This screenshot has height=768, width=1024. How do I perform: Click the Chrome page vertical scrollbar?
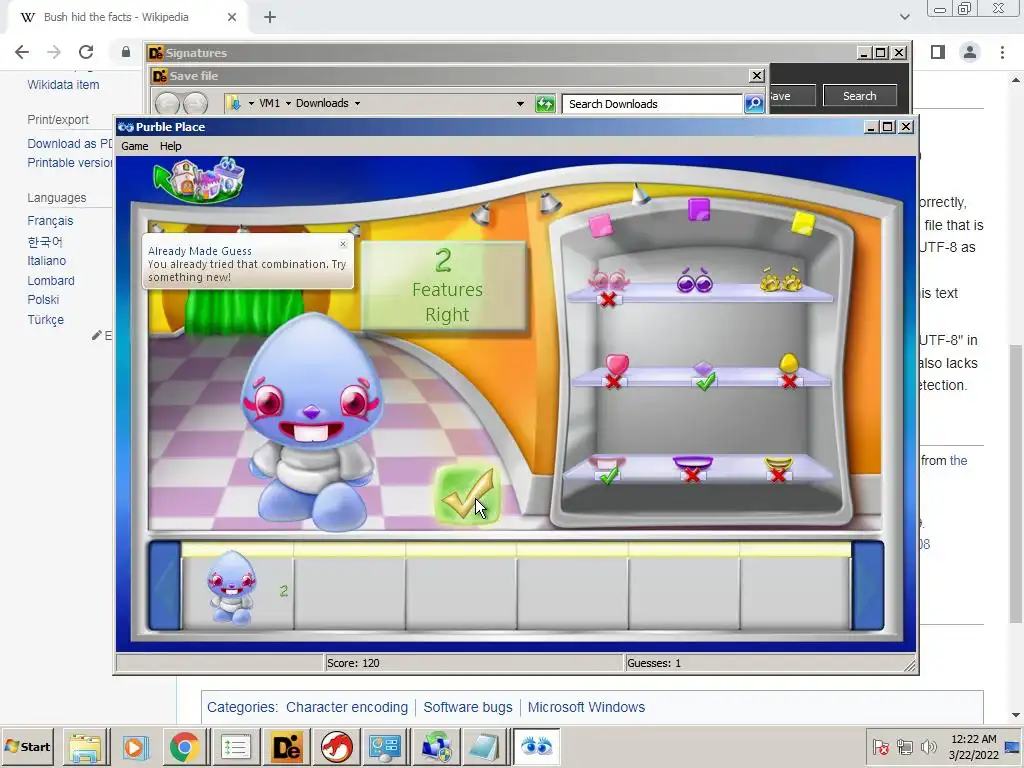(x=1016, y=483)
